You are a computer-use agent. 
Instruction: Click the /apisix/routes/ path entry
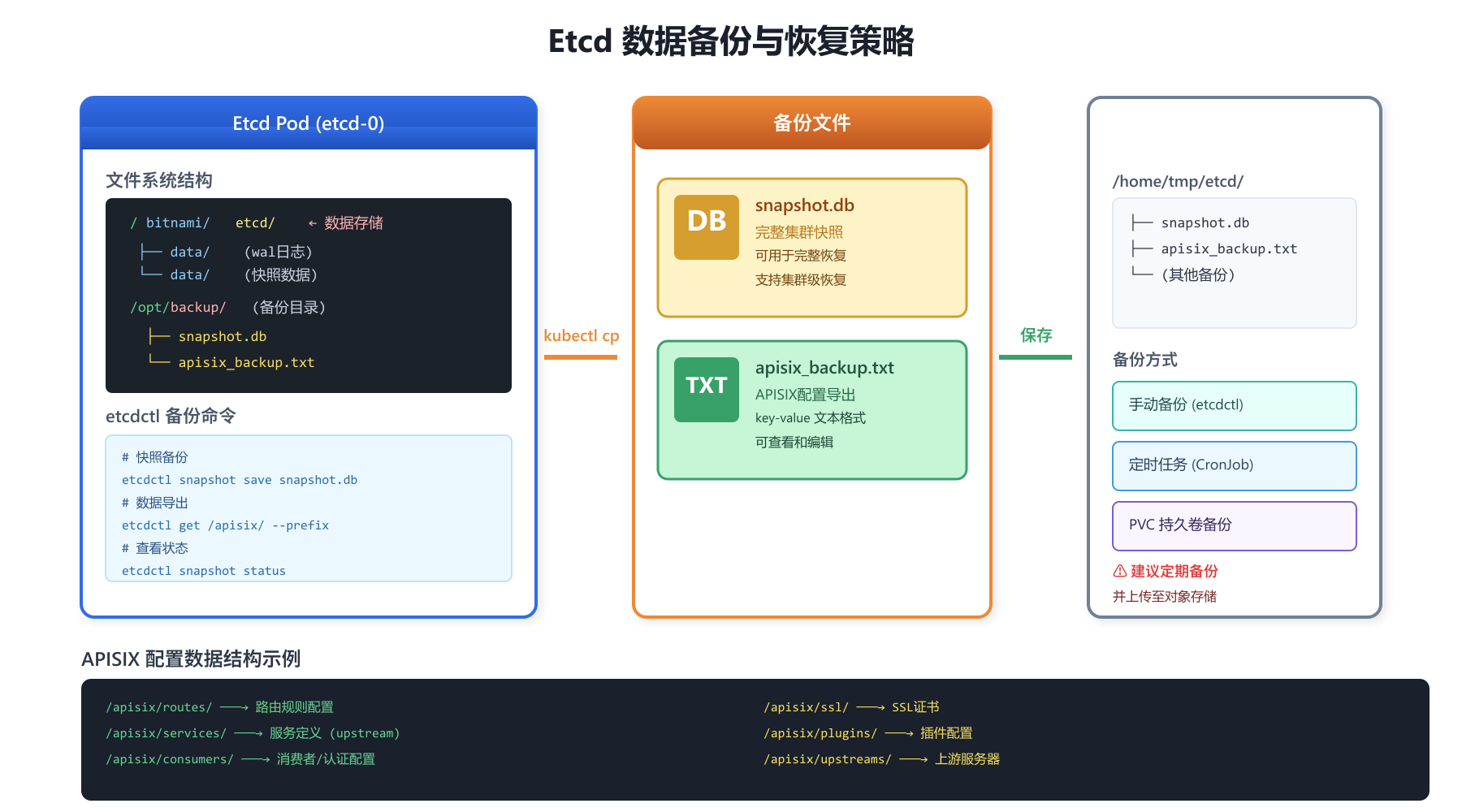tap(159, 707)
